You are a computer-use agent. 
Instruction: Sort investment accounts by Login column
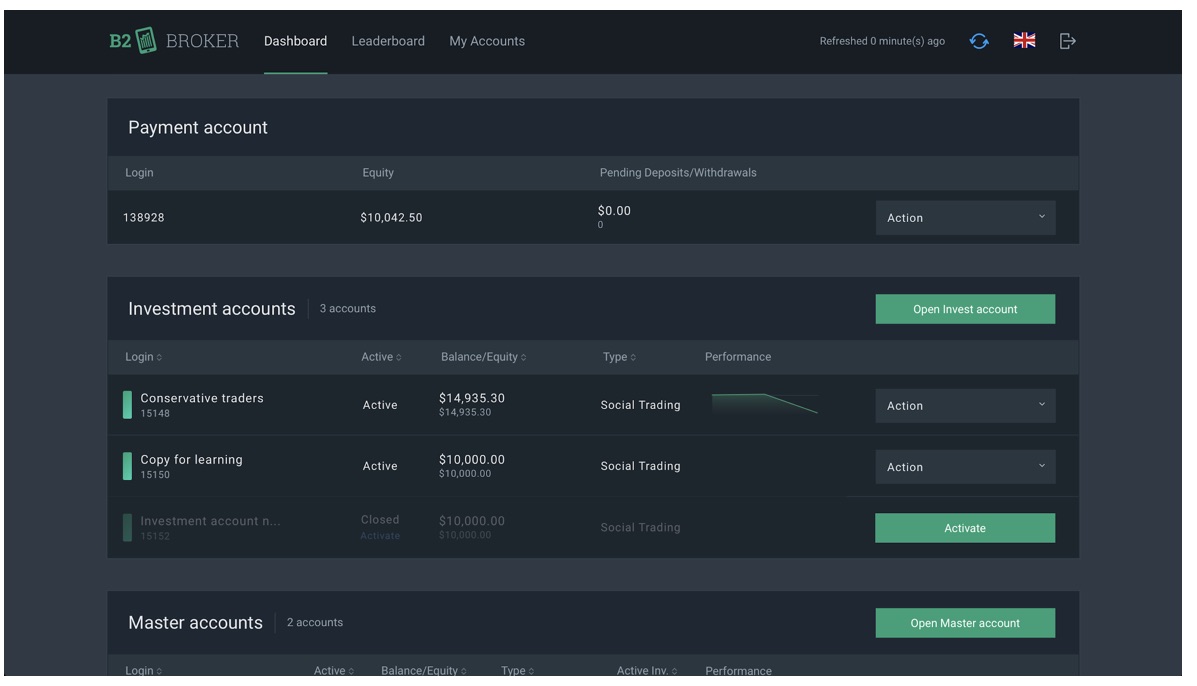[143, 357]
